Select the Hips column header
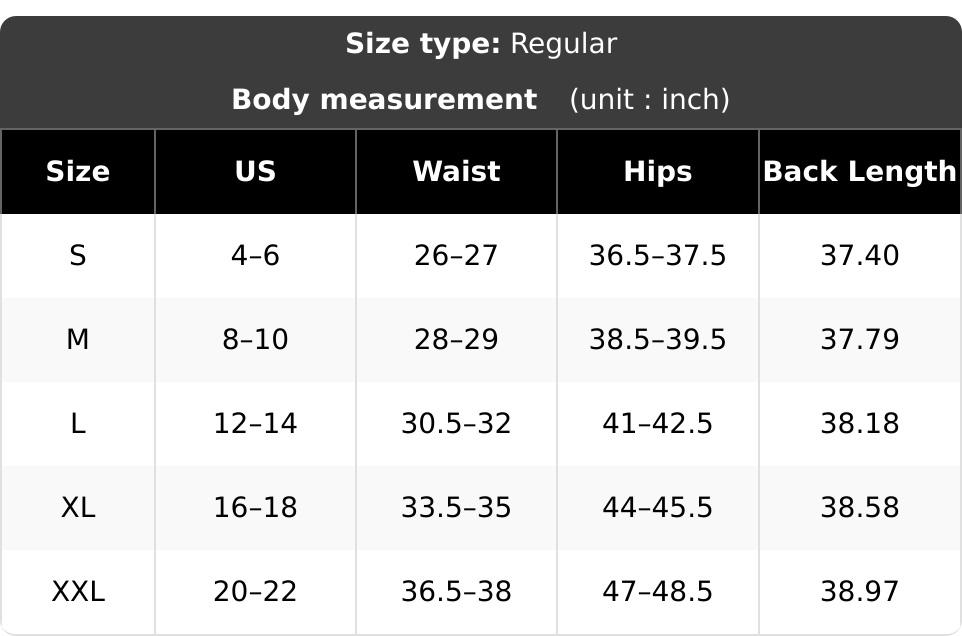Image resolution: width=962 pixels, height=636 pixels. 658,172
